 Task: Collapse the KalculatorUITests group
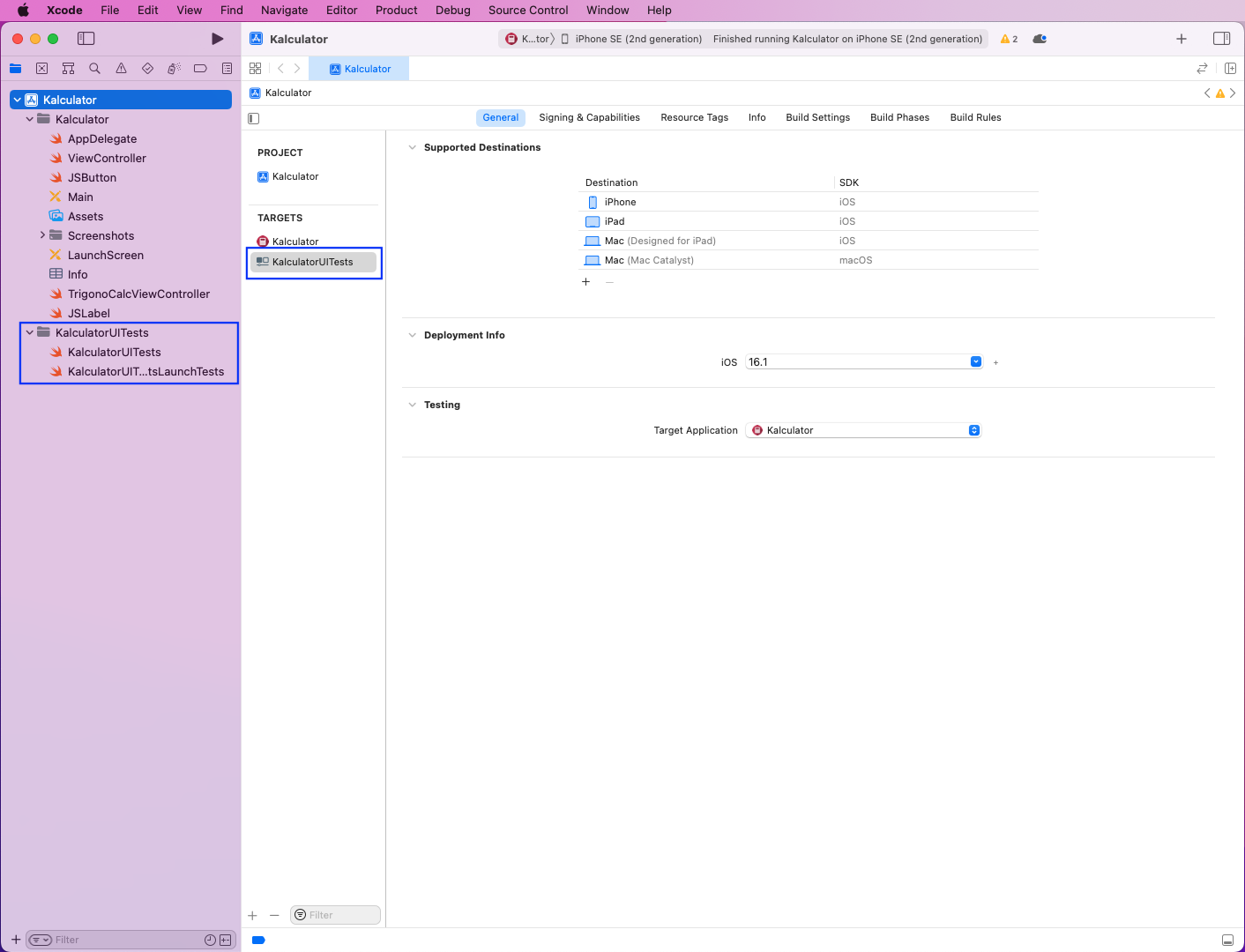click(30, 333)
